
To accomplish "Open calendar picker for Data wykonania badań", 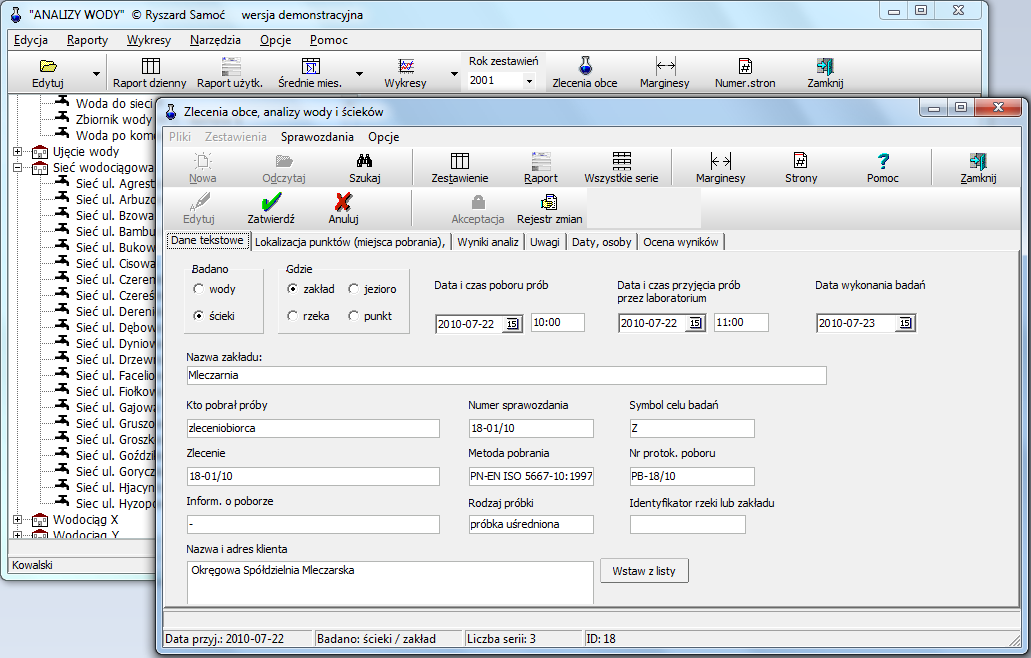I will pyautogui.click(x=905, y=323).
